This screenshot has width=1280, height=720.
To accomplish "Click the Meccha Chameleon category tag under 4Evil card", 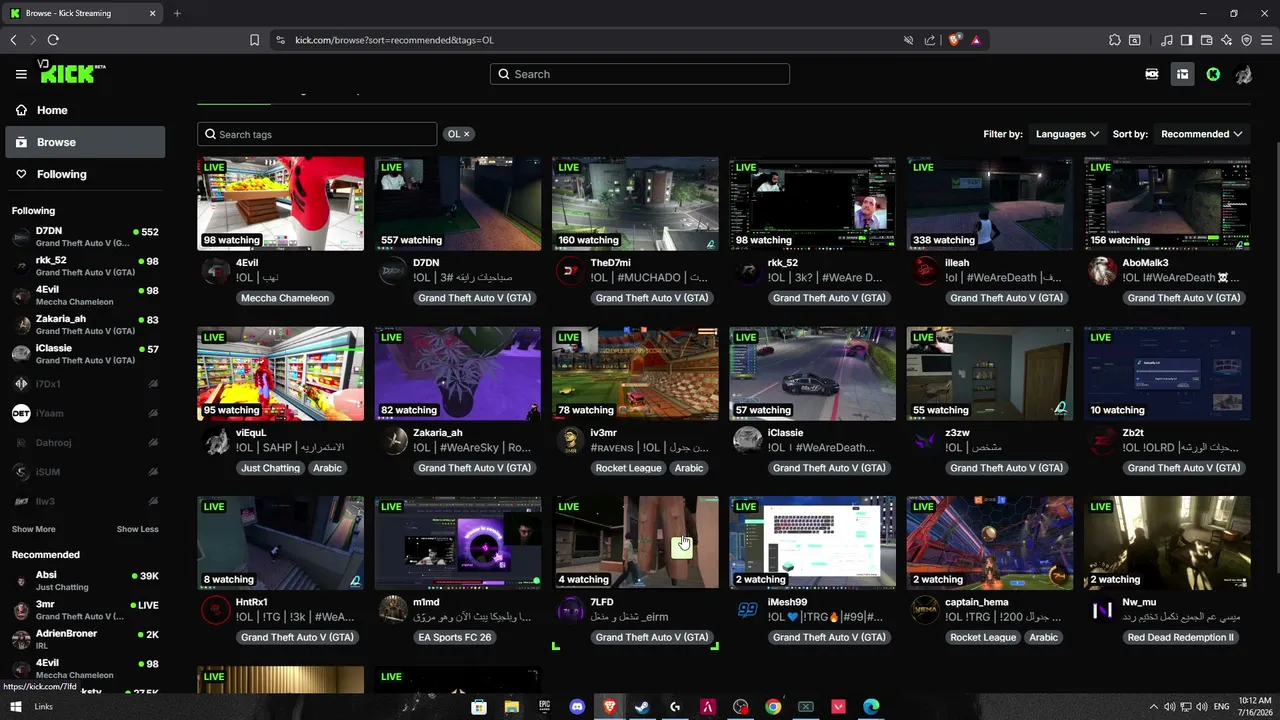I will (285, 298).
